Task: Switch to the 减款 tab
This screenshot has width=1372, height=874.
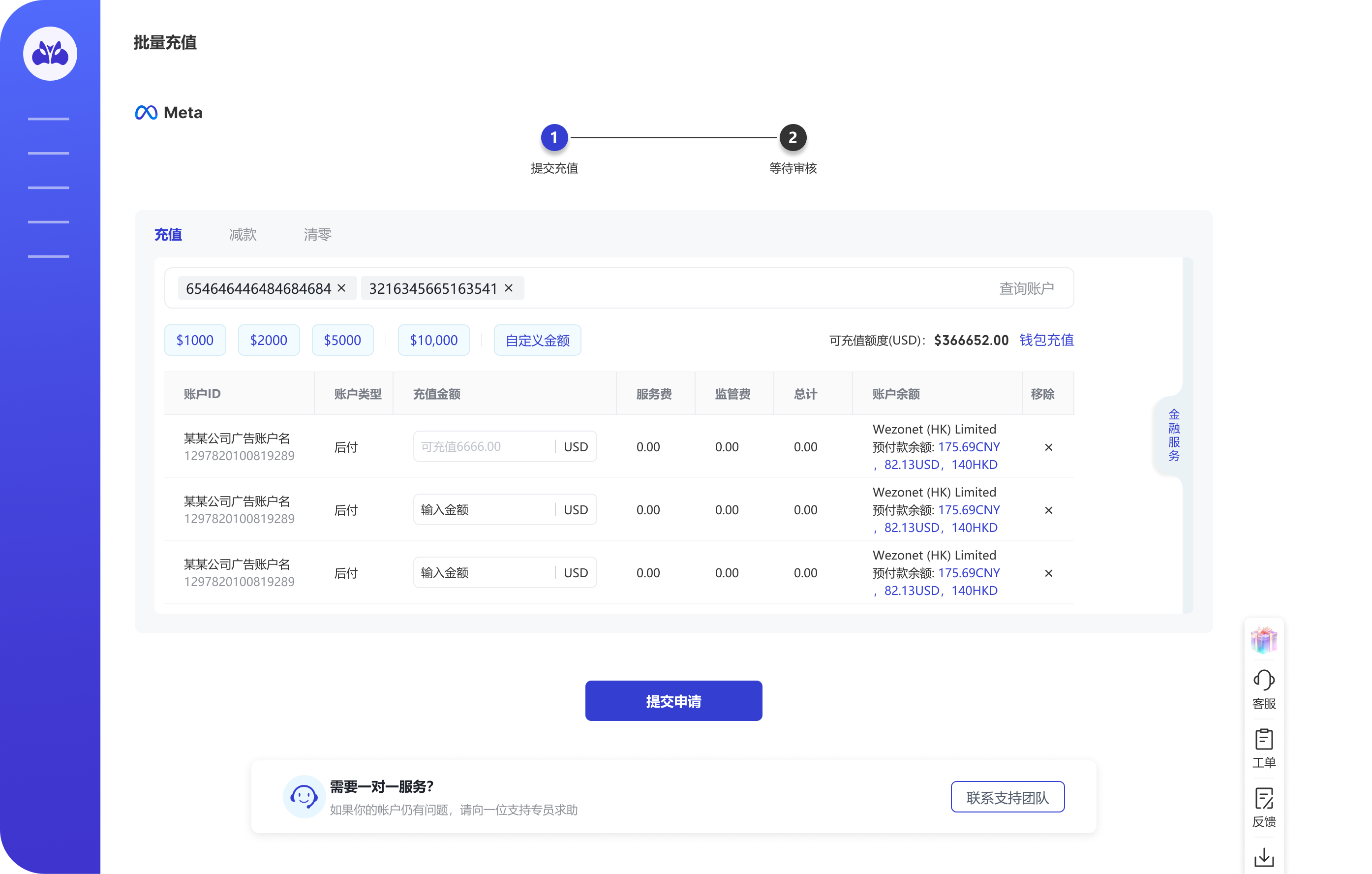Action: pos(243,234)
